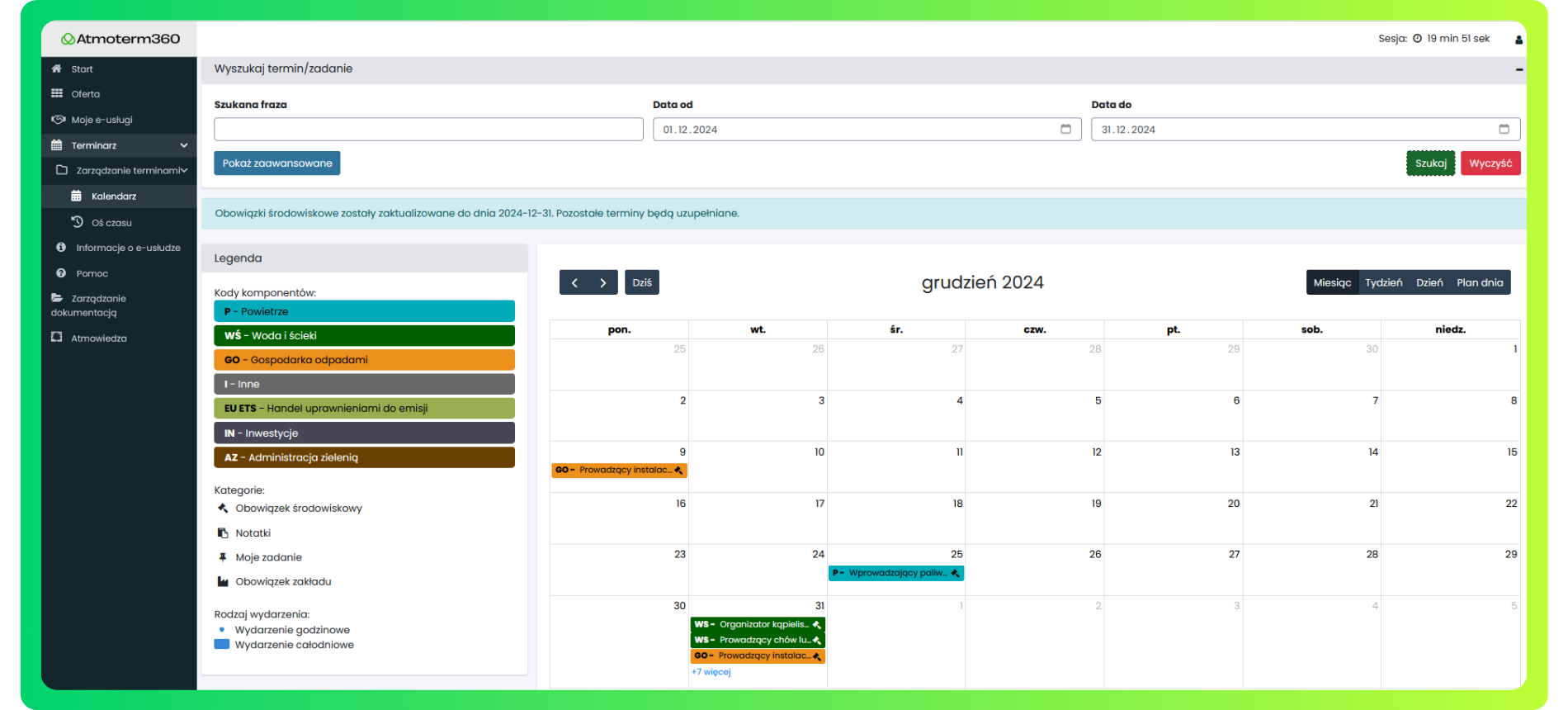
Task: Open the user profile icon
Action: pos(1518,40)
